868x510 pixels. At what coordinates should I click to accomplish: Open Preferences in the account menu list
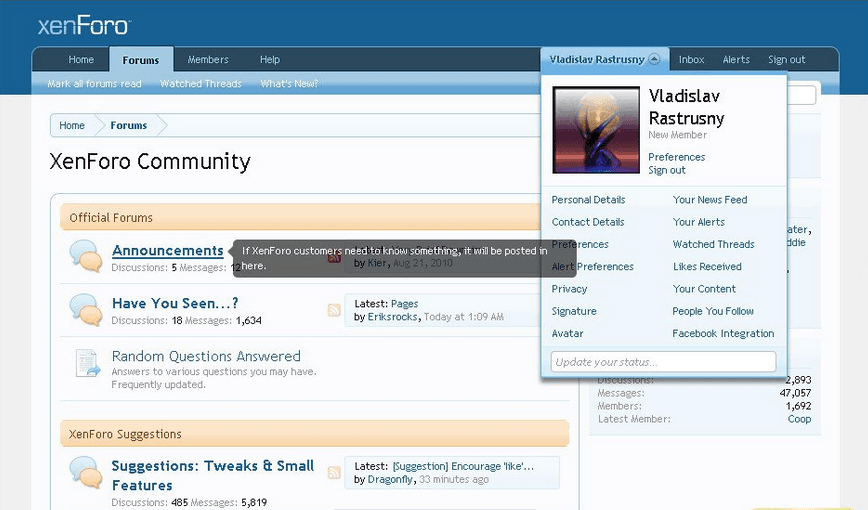click(580, 244)
